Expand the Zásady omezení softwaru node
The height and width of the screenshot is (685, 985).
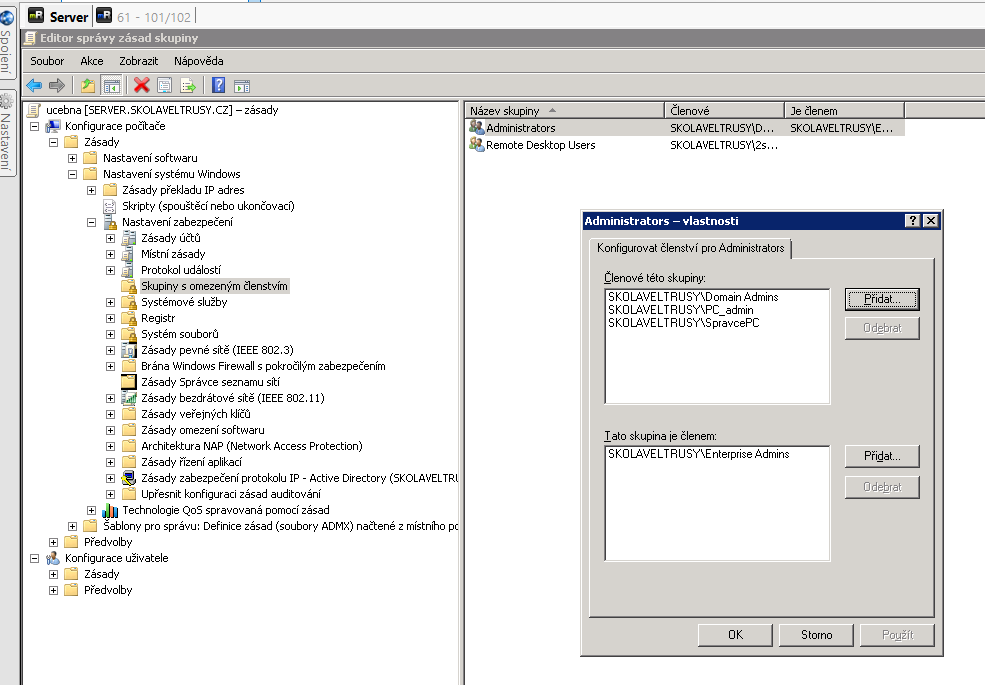point(110,430)
